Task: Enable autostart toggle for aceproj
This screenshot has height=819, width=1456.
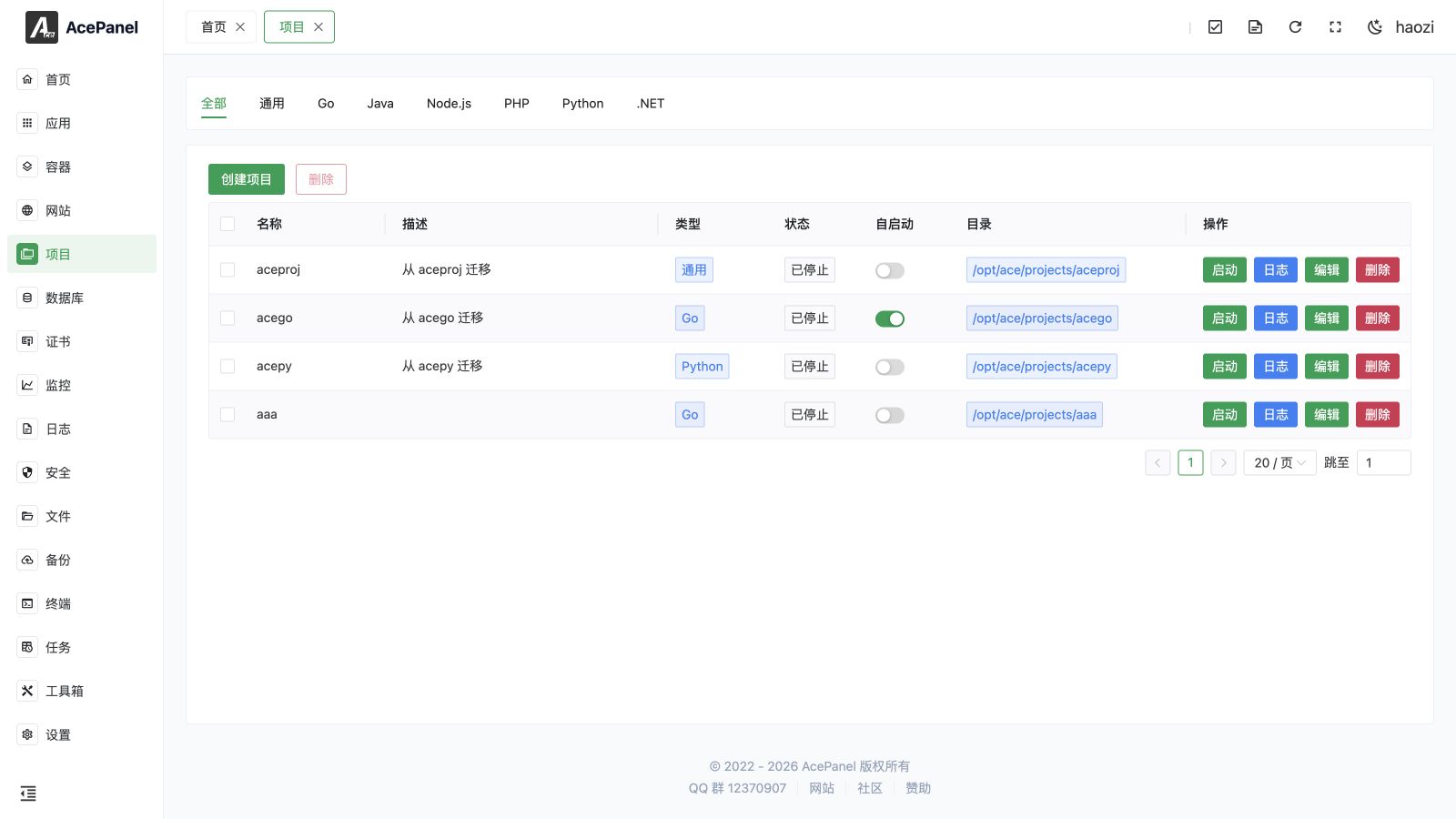Action: coord(890,270)
